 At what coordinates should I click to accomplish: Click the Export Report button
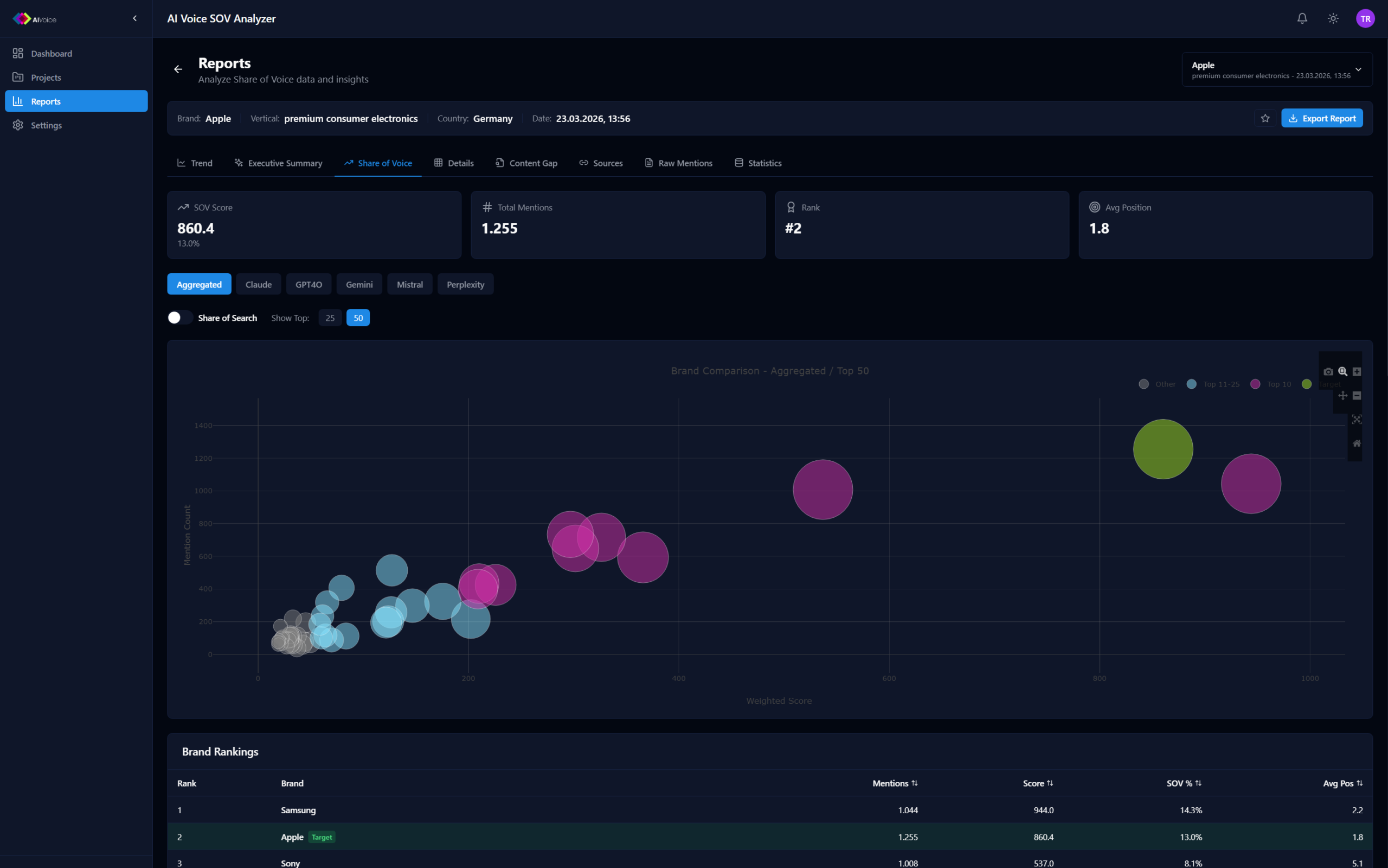pyautogui.click(x=1321, y=118)
